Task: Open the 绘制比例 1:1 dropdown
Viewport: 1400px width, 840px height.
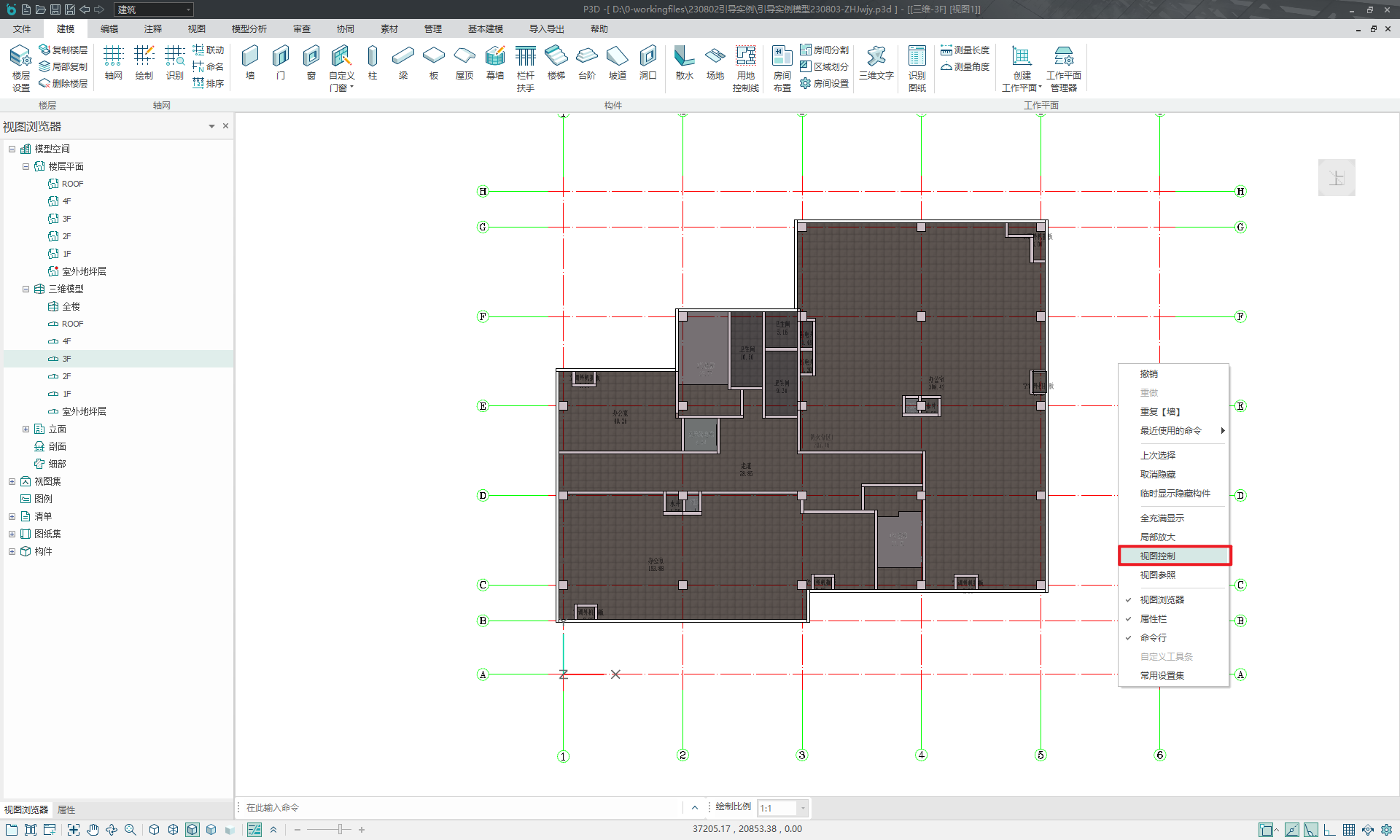Action: (803, 808)
